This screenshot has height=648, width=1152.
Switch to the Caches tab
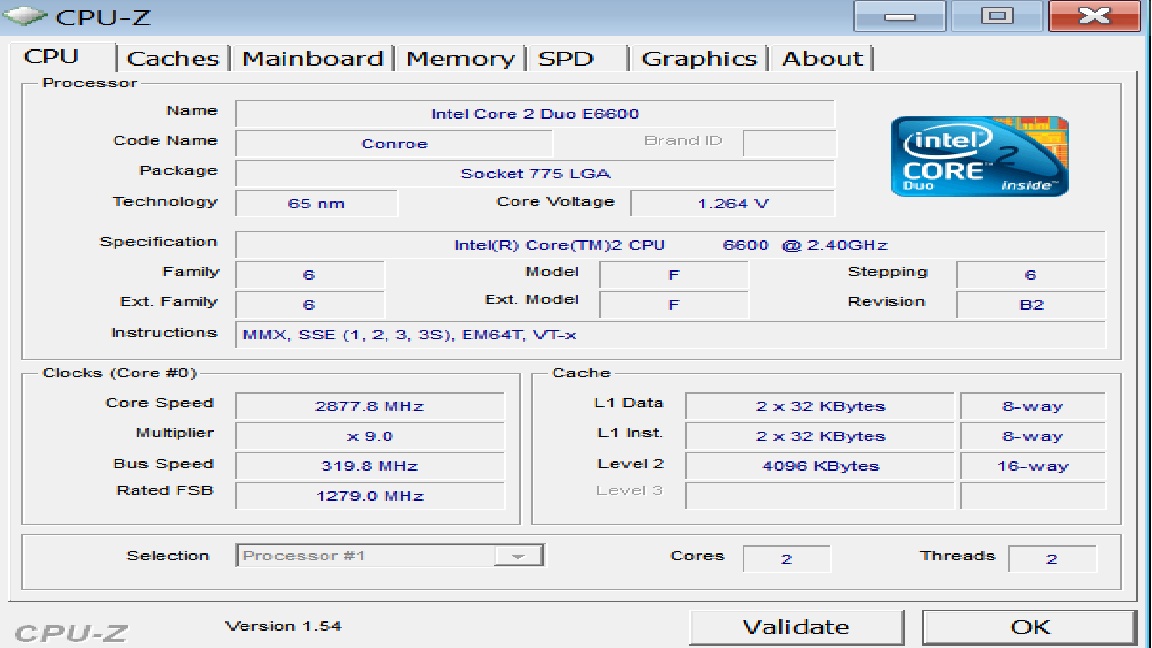point(173,58)
